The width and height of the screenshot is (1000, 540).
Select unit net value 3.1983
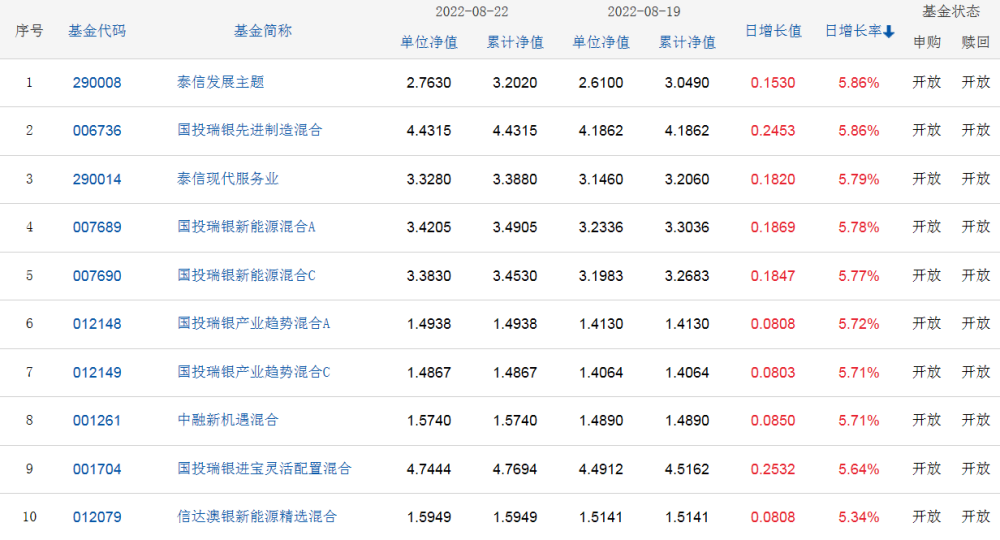pos(601,276)
